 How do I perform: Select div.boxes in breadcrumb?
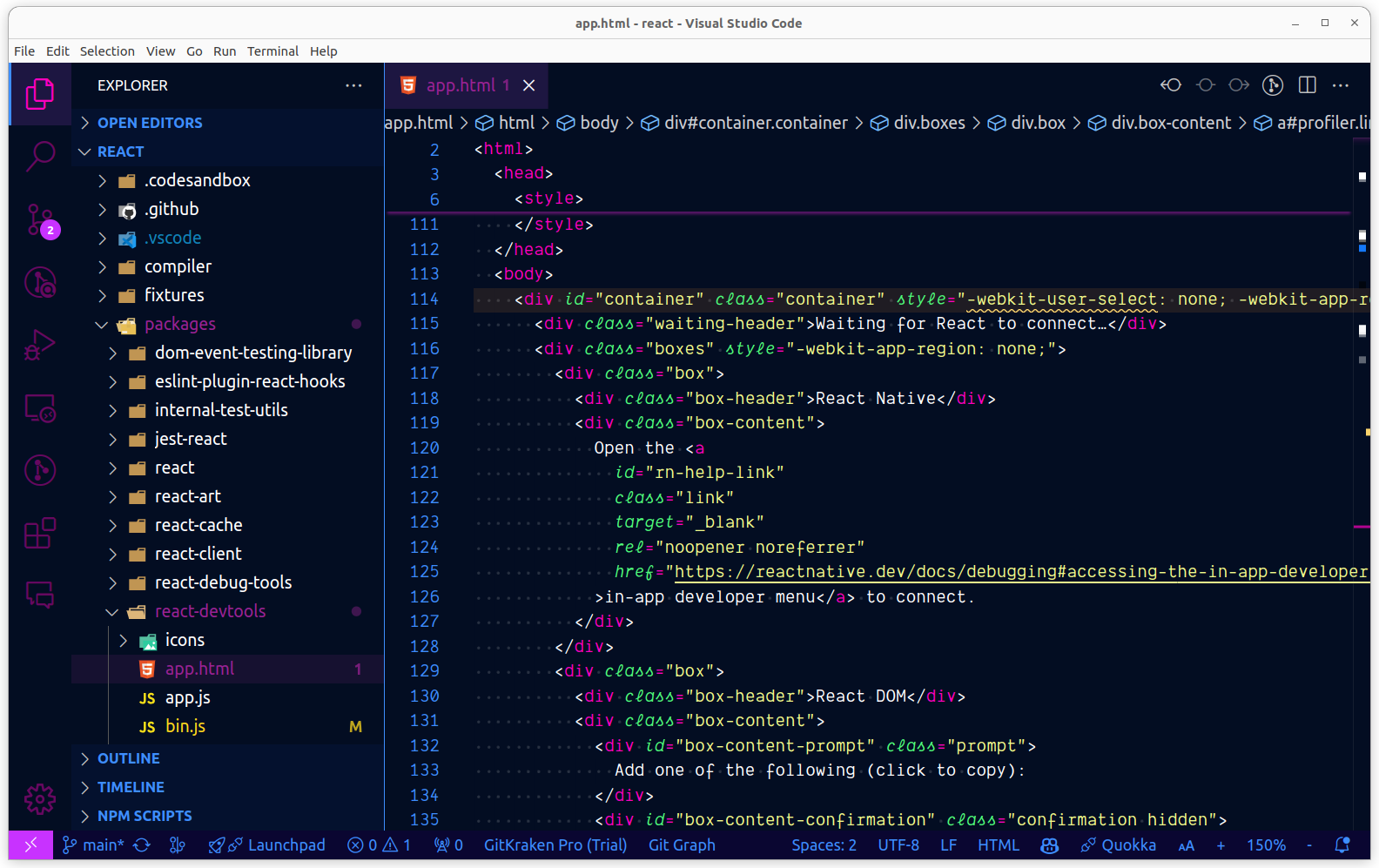tap(918, 123)
